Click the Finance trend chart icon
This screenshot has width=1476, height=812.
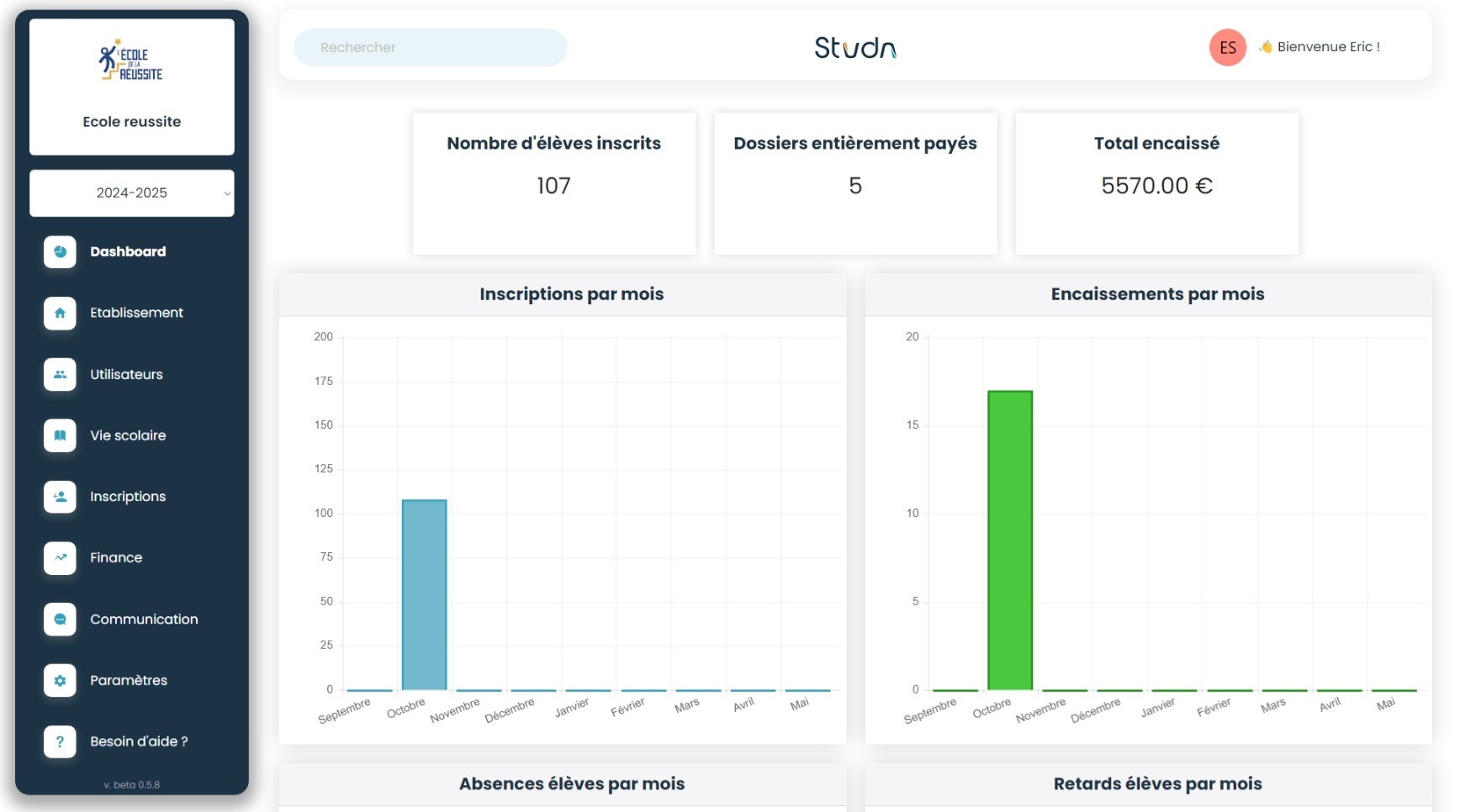(60, 557)
